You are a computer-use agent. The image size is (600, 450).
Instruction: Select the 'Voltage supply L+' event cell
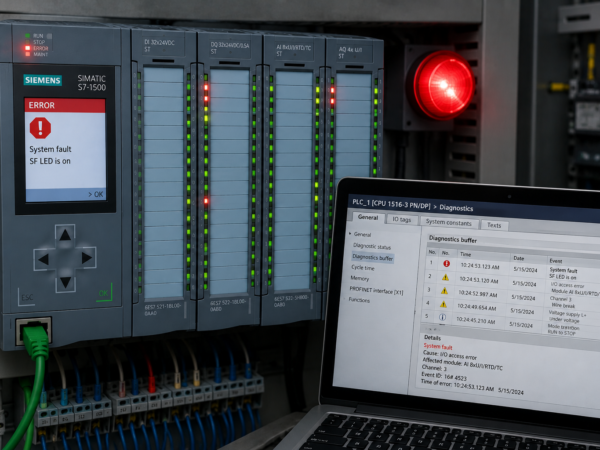click(x=567, y=313)
